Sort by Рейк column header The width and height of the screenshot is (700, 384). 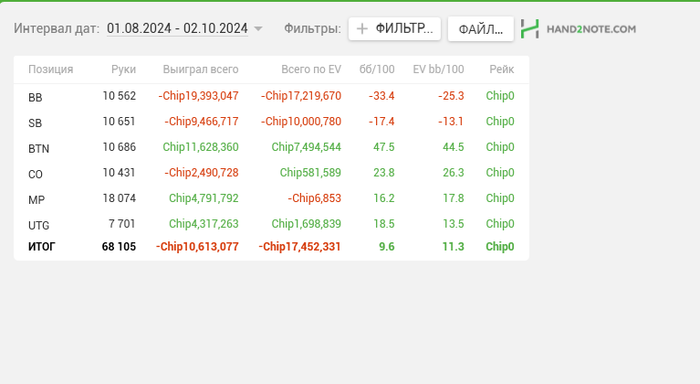501,69
